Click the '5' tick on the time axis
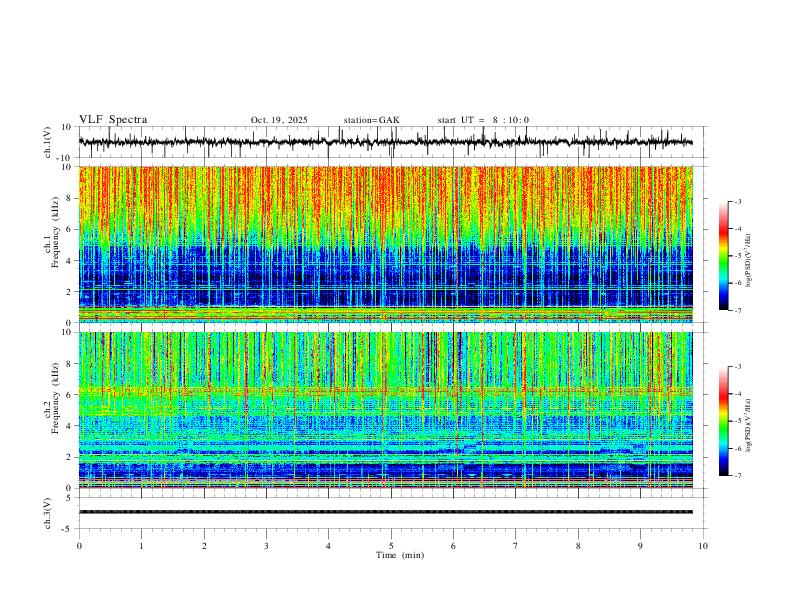Viewport: 792px width, 612px height. tap(391, 546)
